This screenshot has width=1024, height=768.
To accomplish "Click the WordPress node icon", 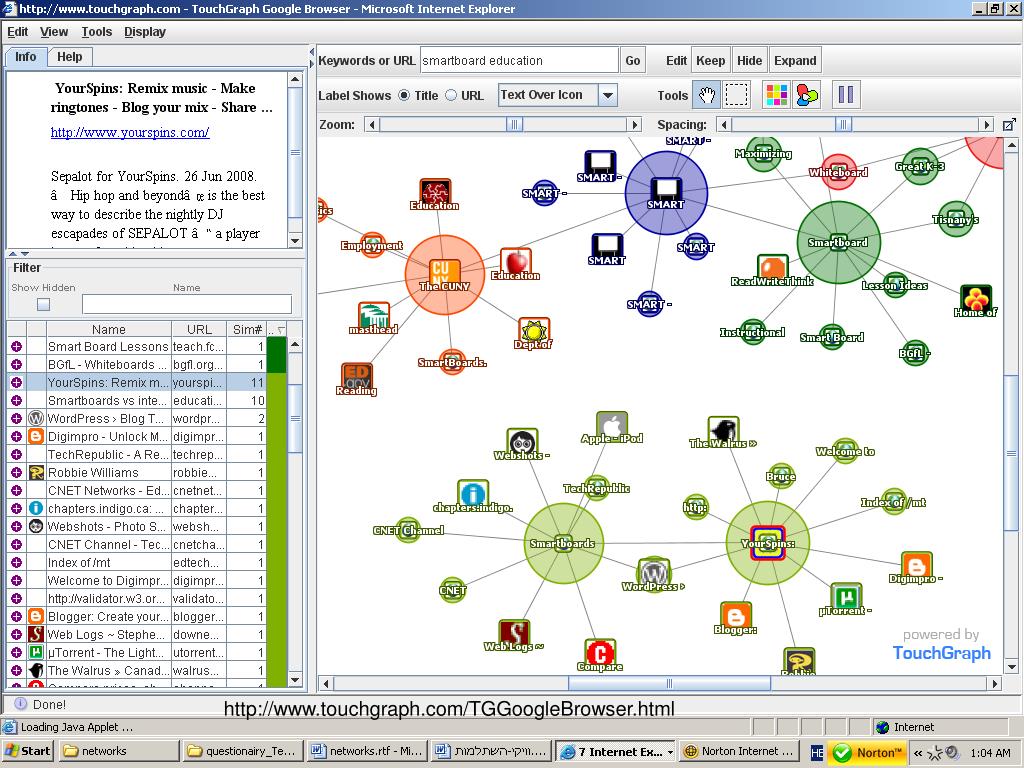I will tap(654, 573).
